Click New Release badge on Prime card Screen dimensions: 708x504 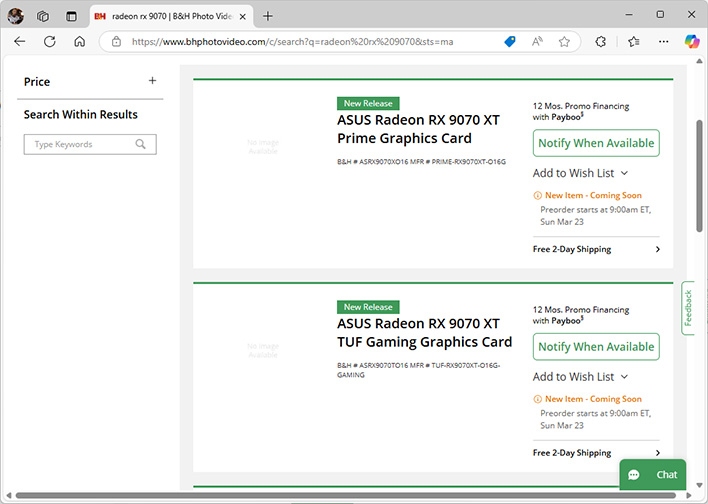tap(368, 103)
